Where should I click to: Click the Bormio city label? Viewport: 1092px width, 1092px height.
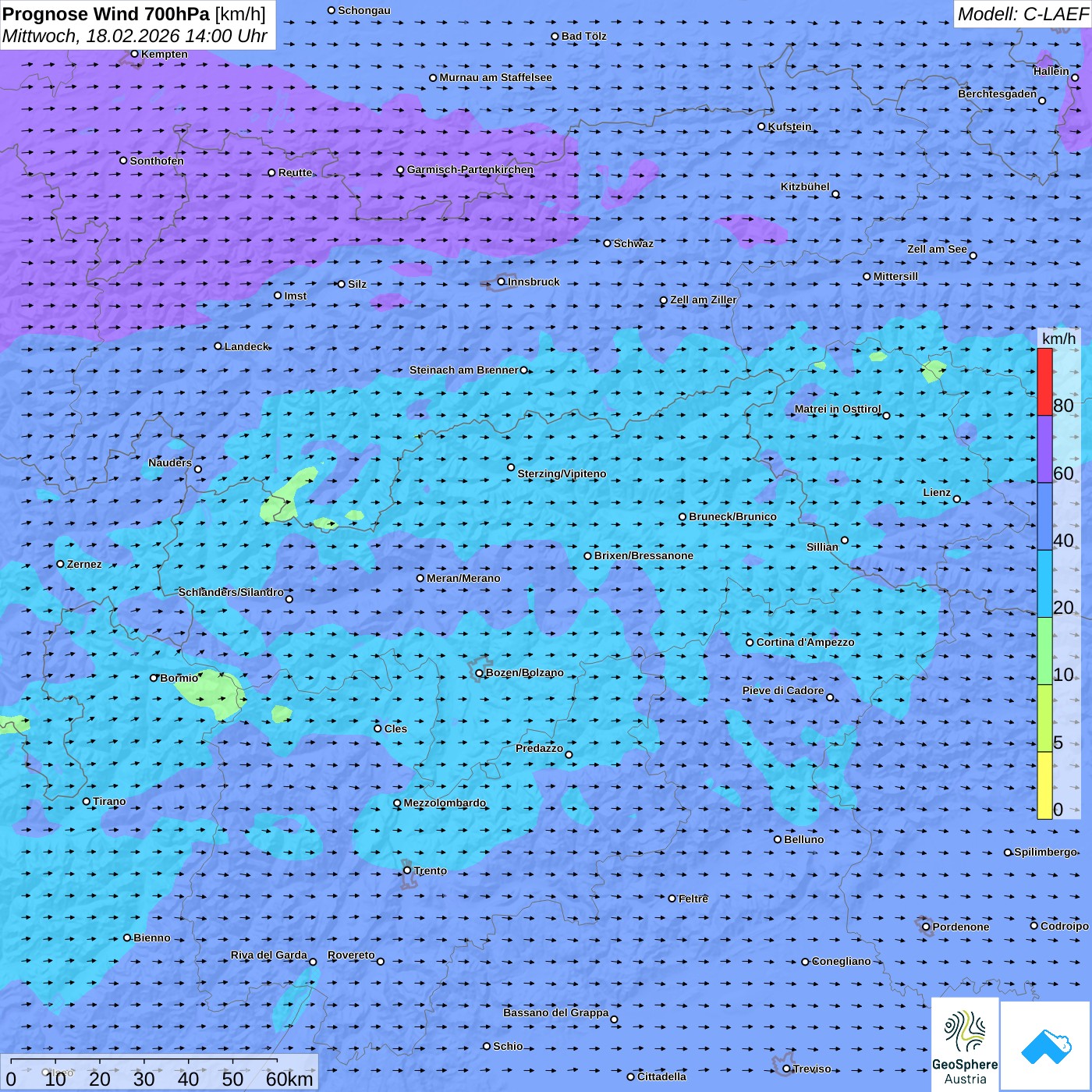pyautogui.click(x=179, y=678)
